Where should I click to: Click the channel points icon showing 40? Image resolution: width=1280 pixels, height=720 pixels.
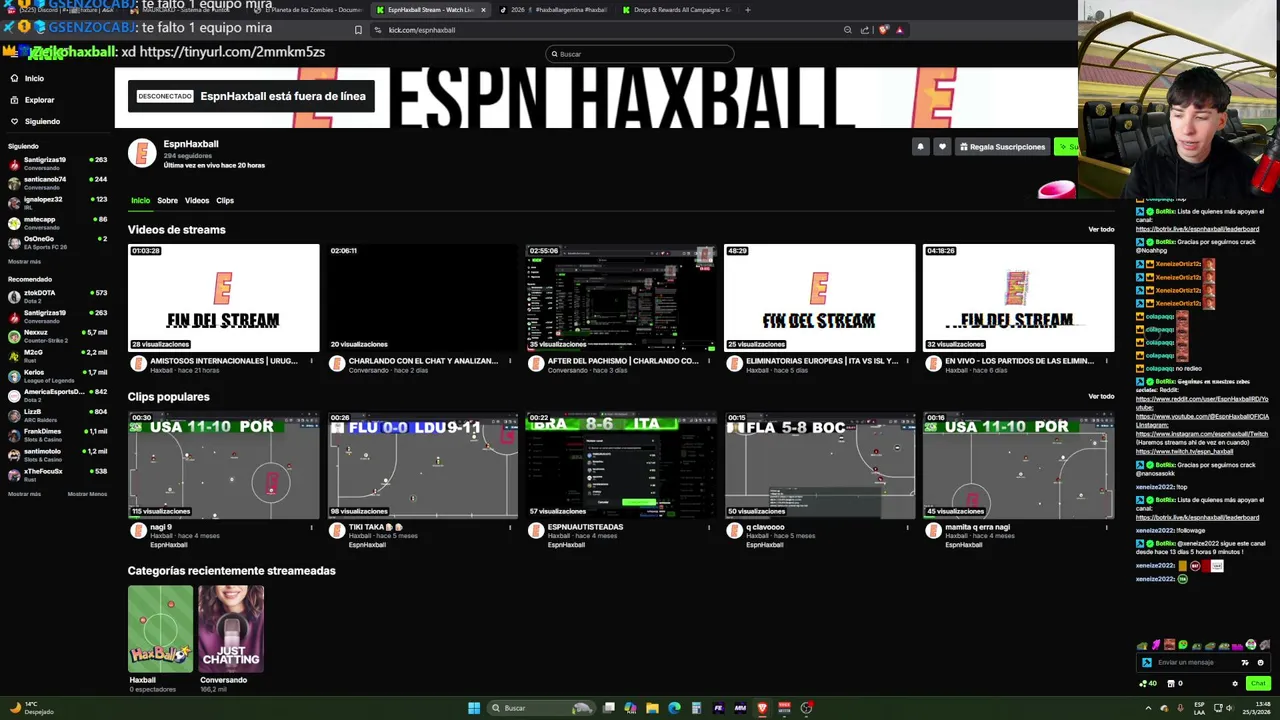[1148, 684]
